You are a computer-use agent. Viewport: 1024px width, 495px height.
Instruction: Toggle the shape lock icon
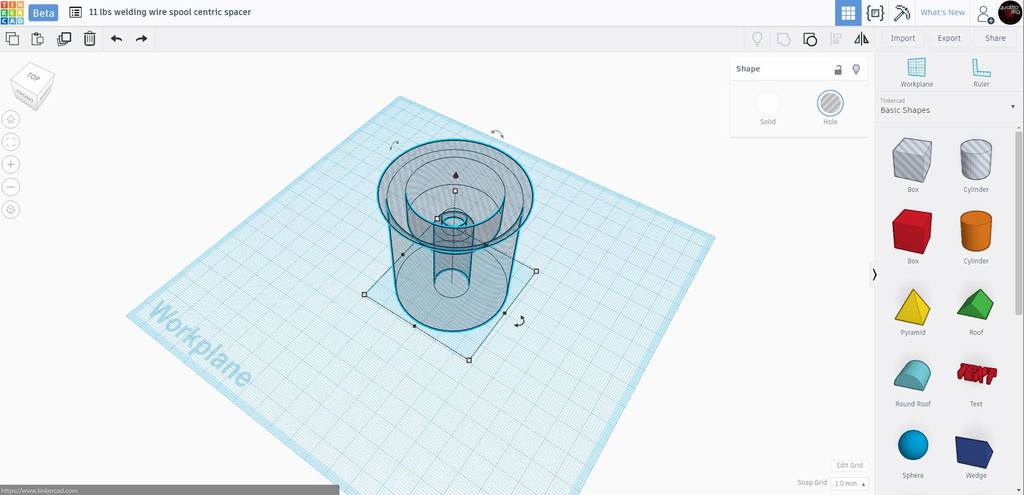(838, 69)
